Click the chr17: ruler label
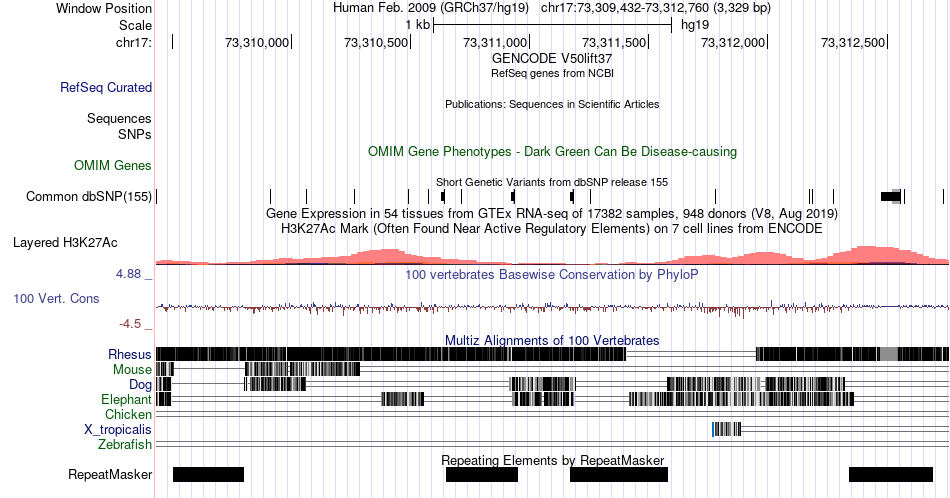 134,42
